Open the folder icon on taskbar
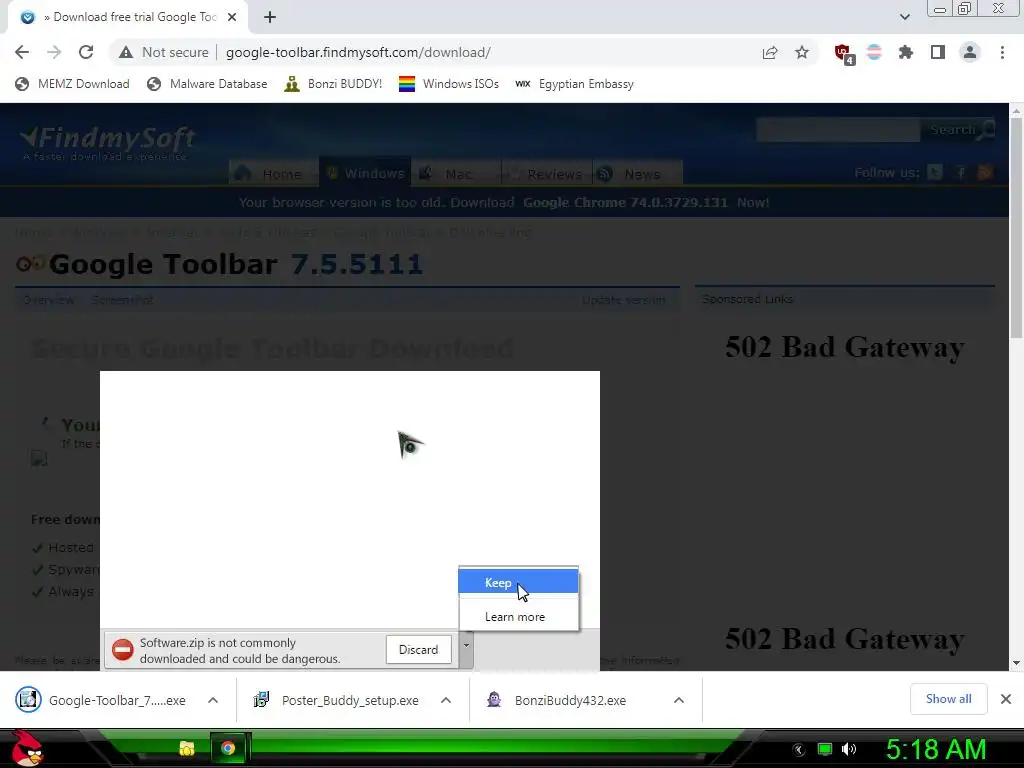Viewport: 1024px width, 768px height. click(187, 748)
